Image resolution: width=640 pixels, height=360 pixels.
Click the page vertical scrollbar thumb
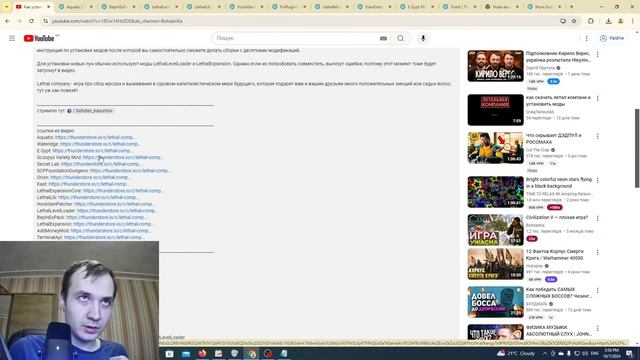pos(637,148)
